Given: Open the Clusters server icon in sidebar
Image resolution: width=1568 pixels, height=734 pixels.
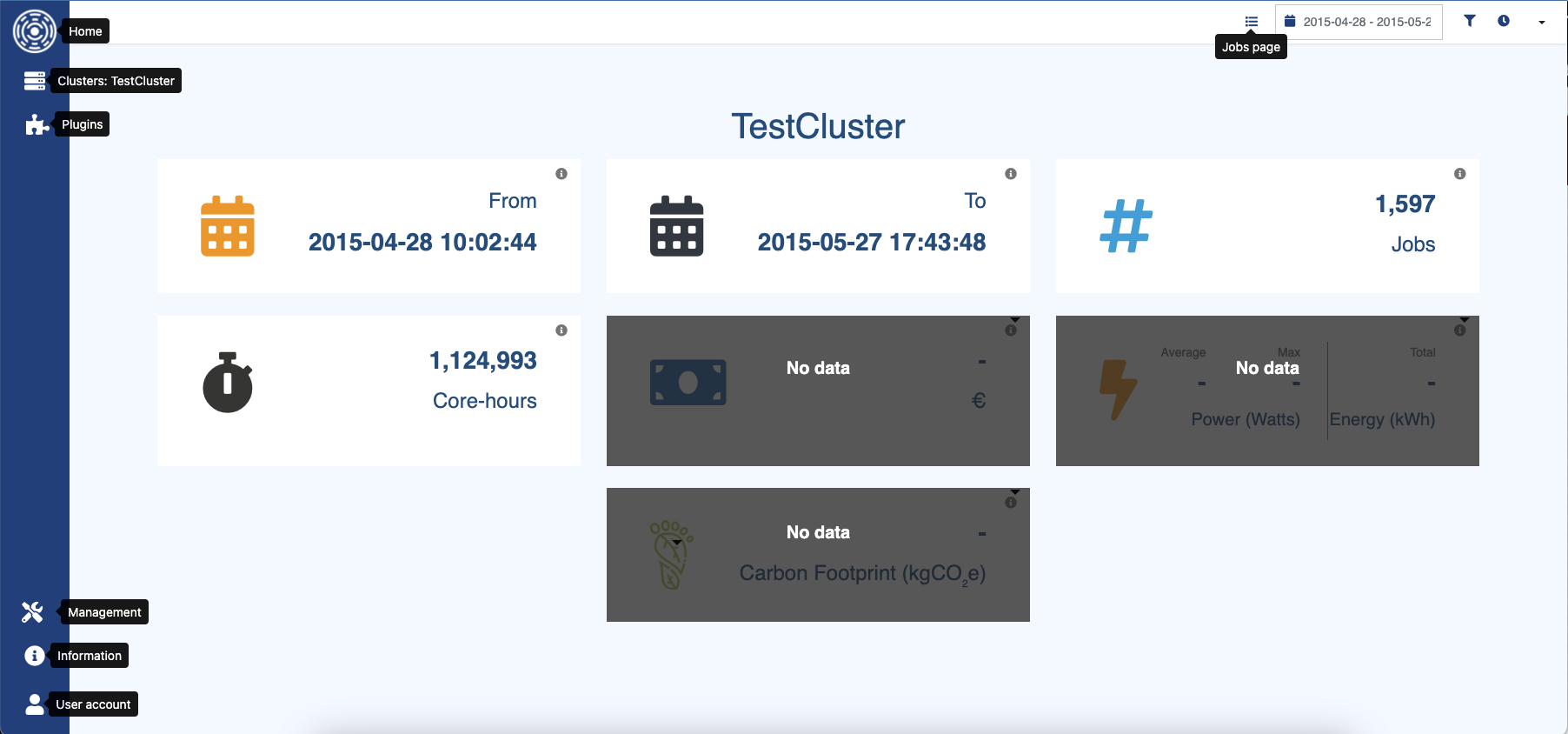Looking at the screenshot, I should [35, 81].
